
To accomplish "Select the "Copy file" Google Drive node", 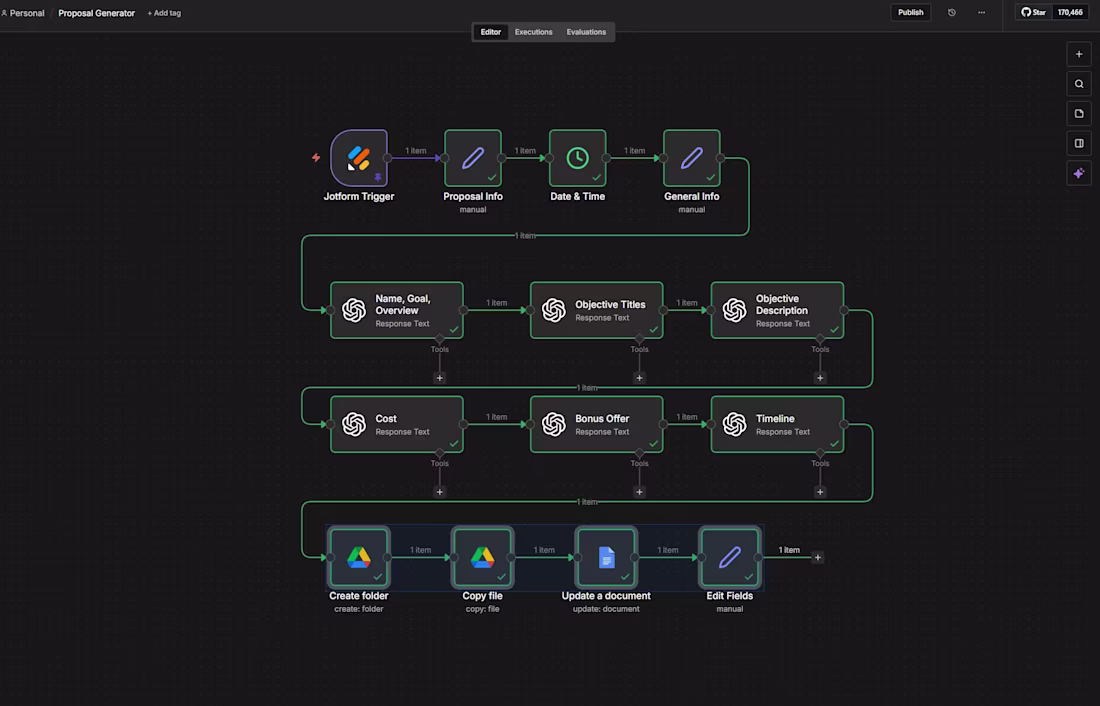I will pos(482,557).
